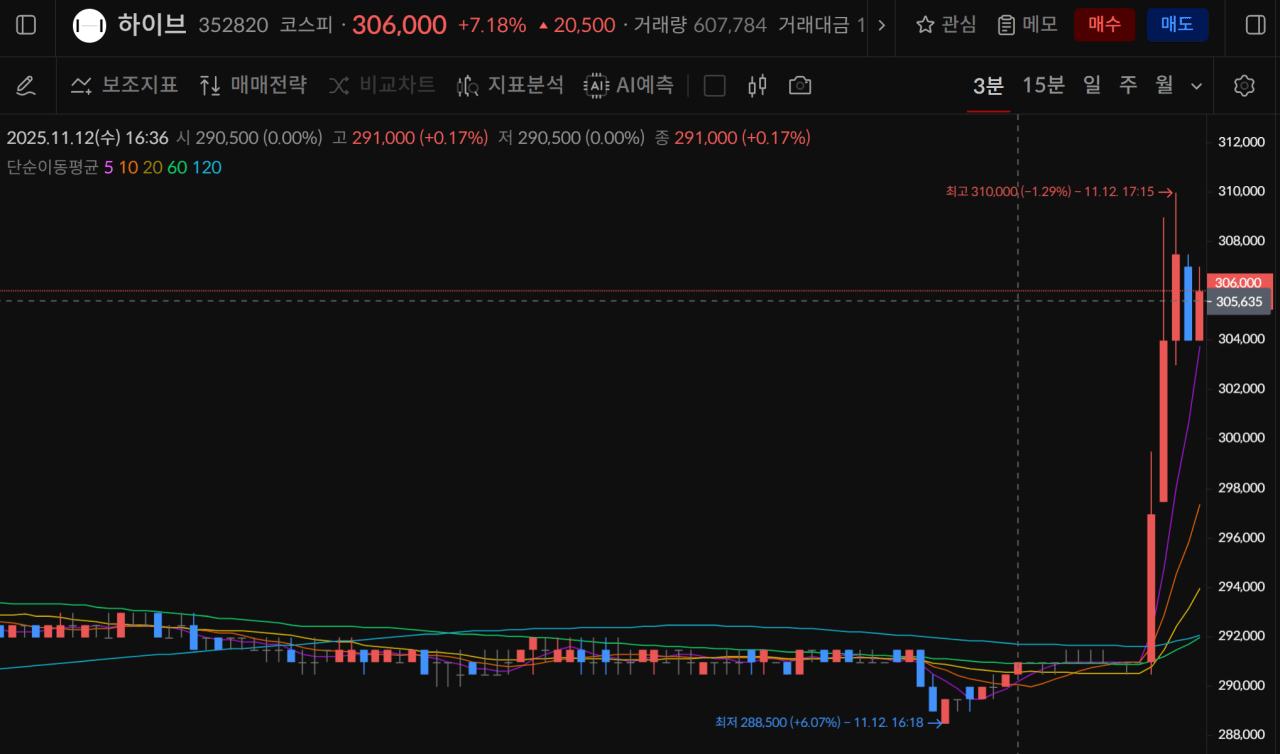Open the candlestick chart type icon

click(x=757, y=86)
